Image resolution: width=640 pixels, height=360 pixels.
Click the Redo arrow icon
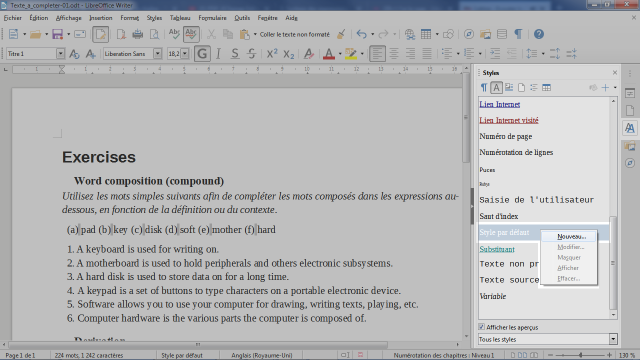[383, 34]
